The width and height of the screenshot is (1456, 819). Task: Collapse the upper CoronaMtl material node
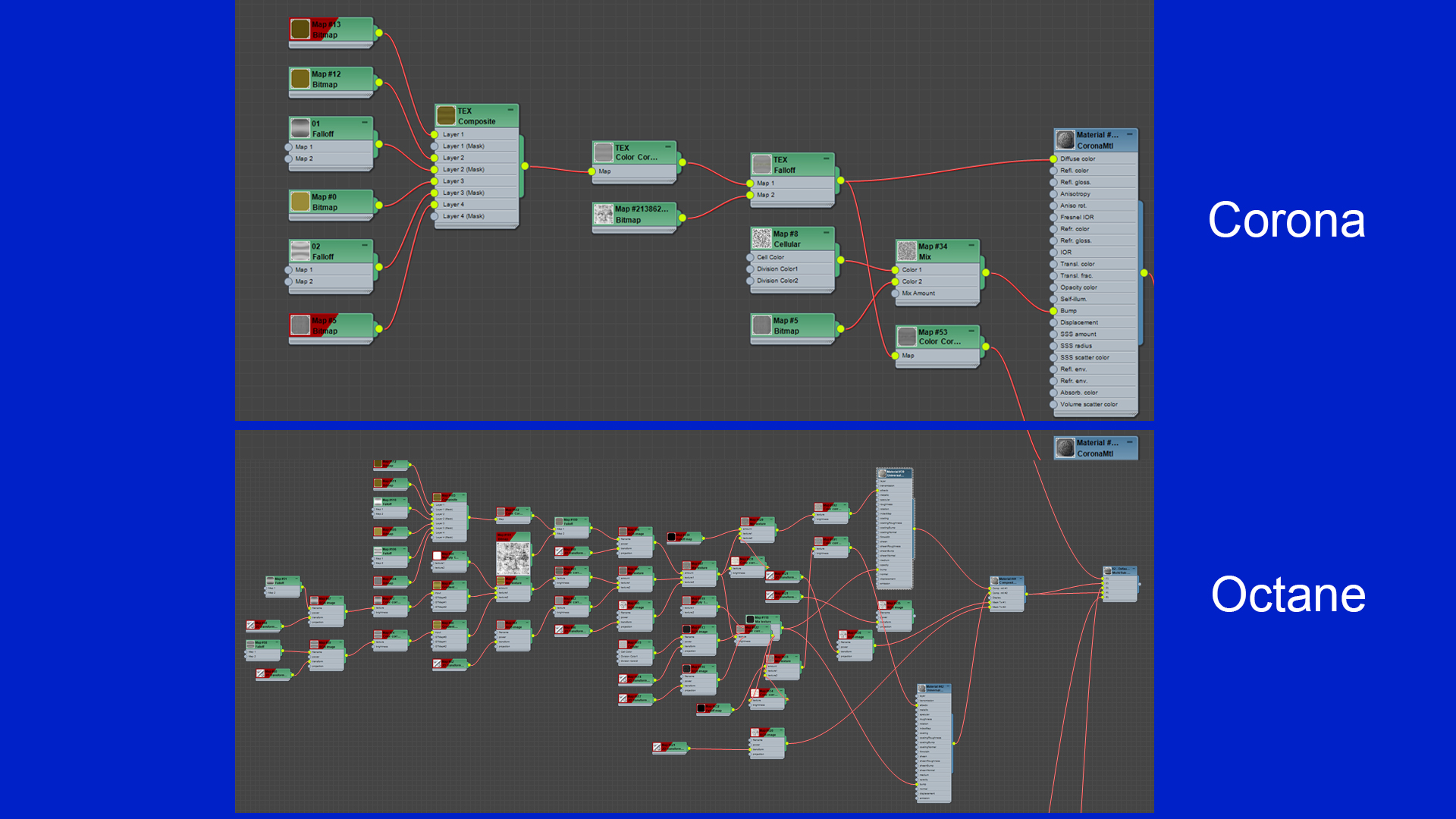pyautogui.click(x=1129, y=134)
